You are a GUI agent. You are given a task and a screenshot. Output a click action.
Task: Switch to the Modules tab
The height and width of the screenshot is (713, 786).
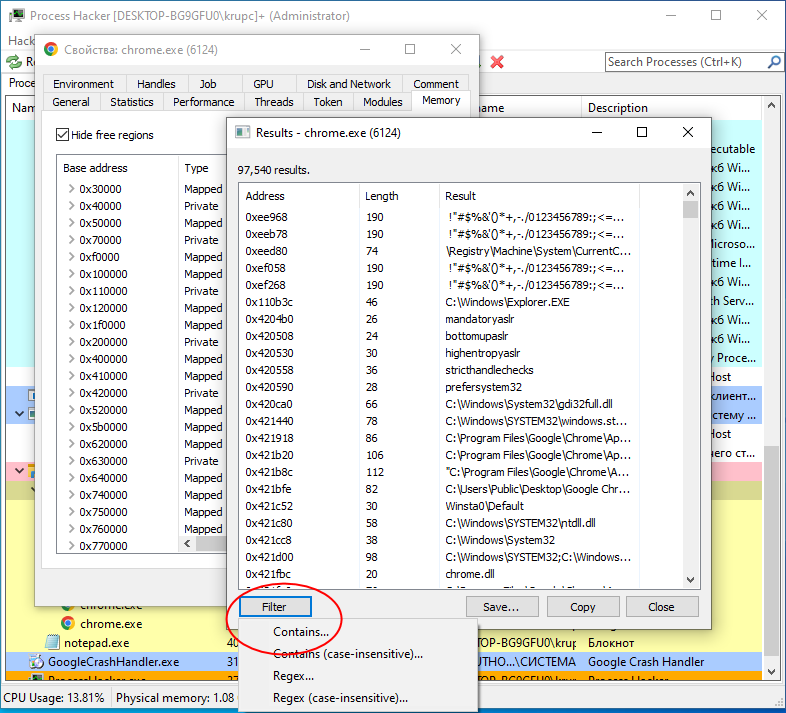[x=382, y=102]
